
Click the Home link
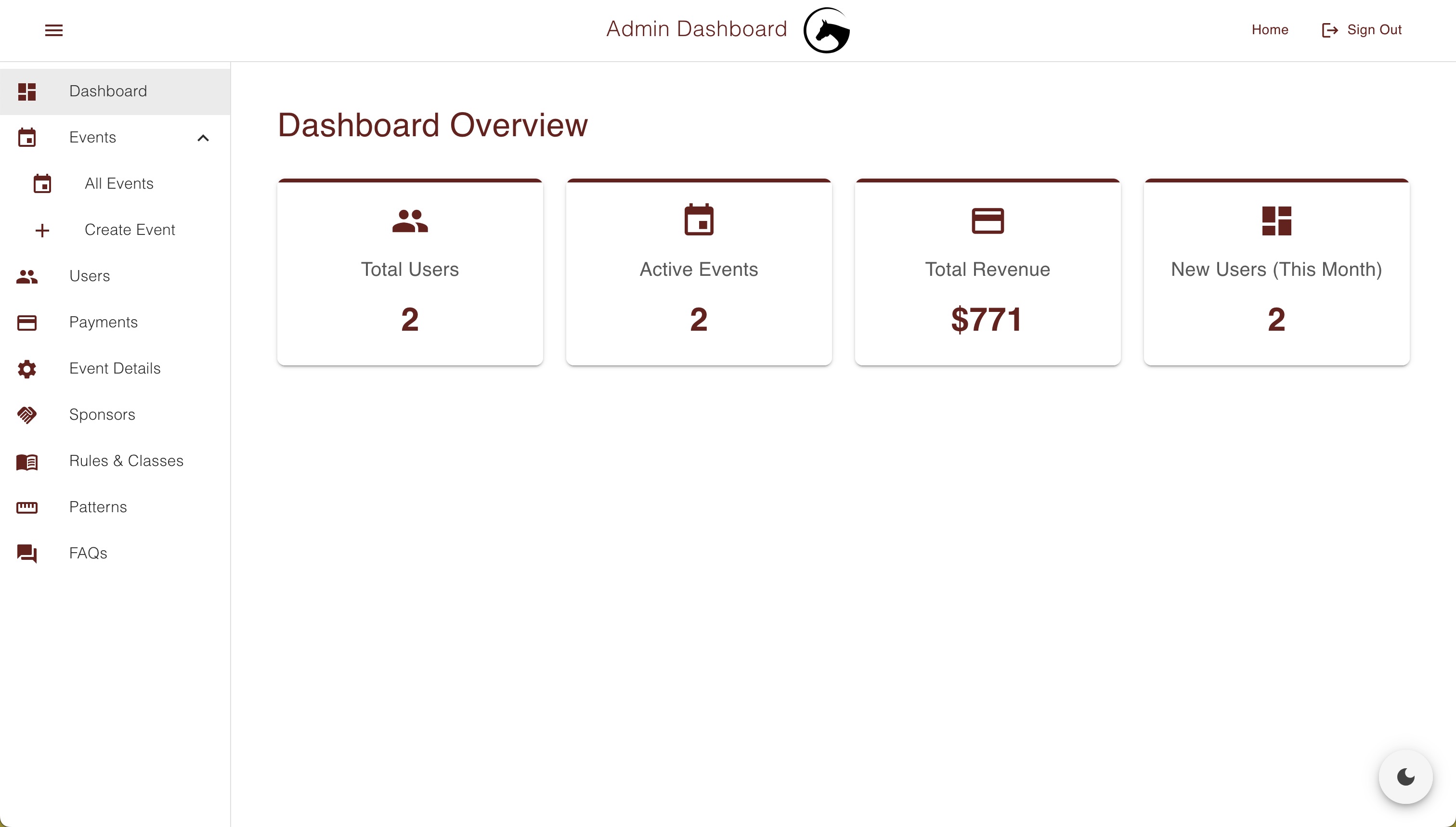(1270, 29)
